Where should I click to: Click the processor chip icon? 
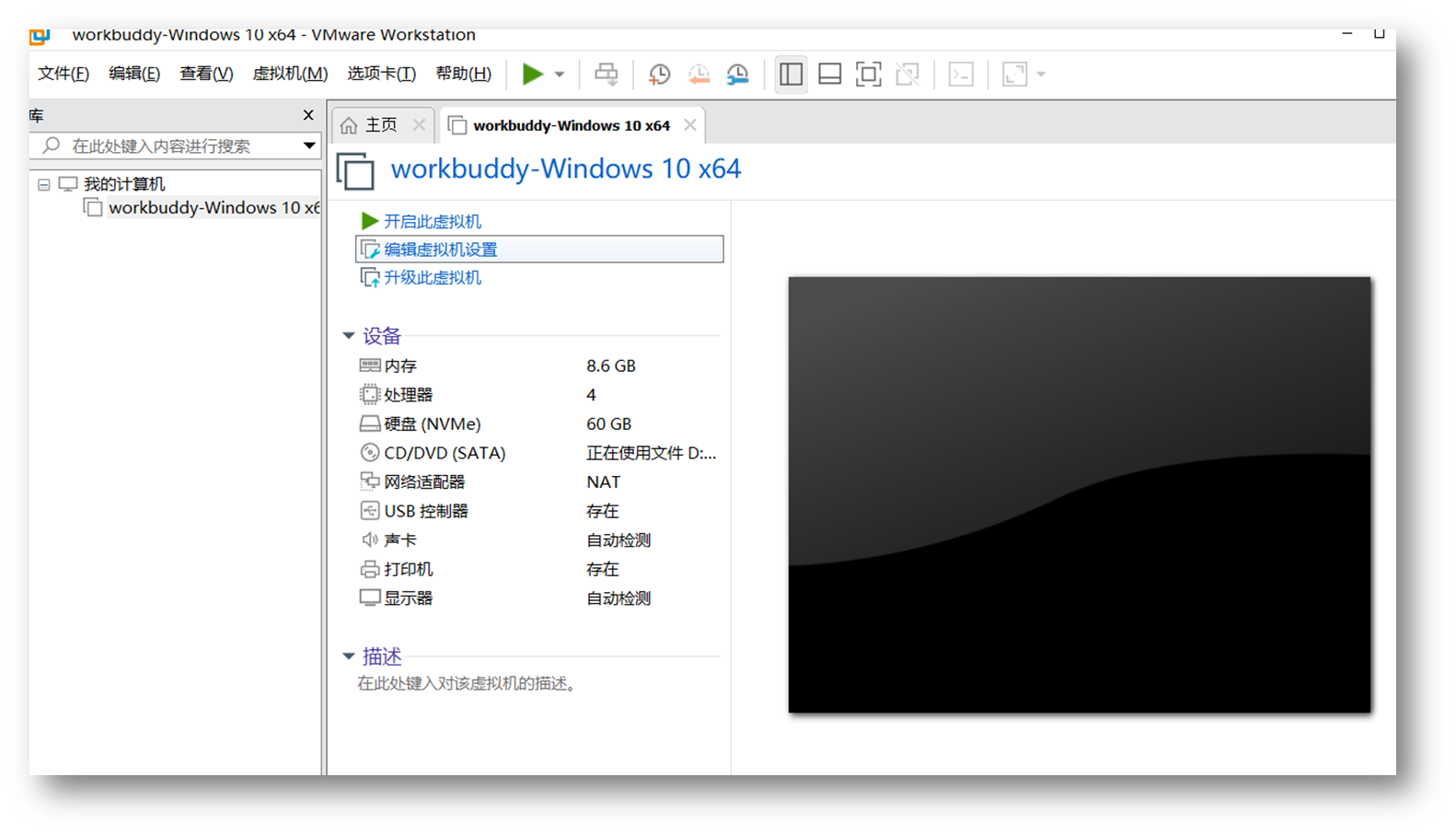(370, 395)
